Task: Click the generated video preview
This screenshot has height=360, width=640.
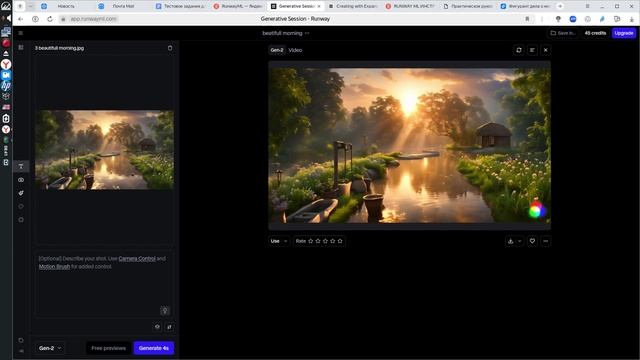Action: click(x=409, y=145)
